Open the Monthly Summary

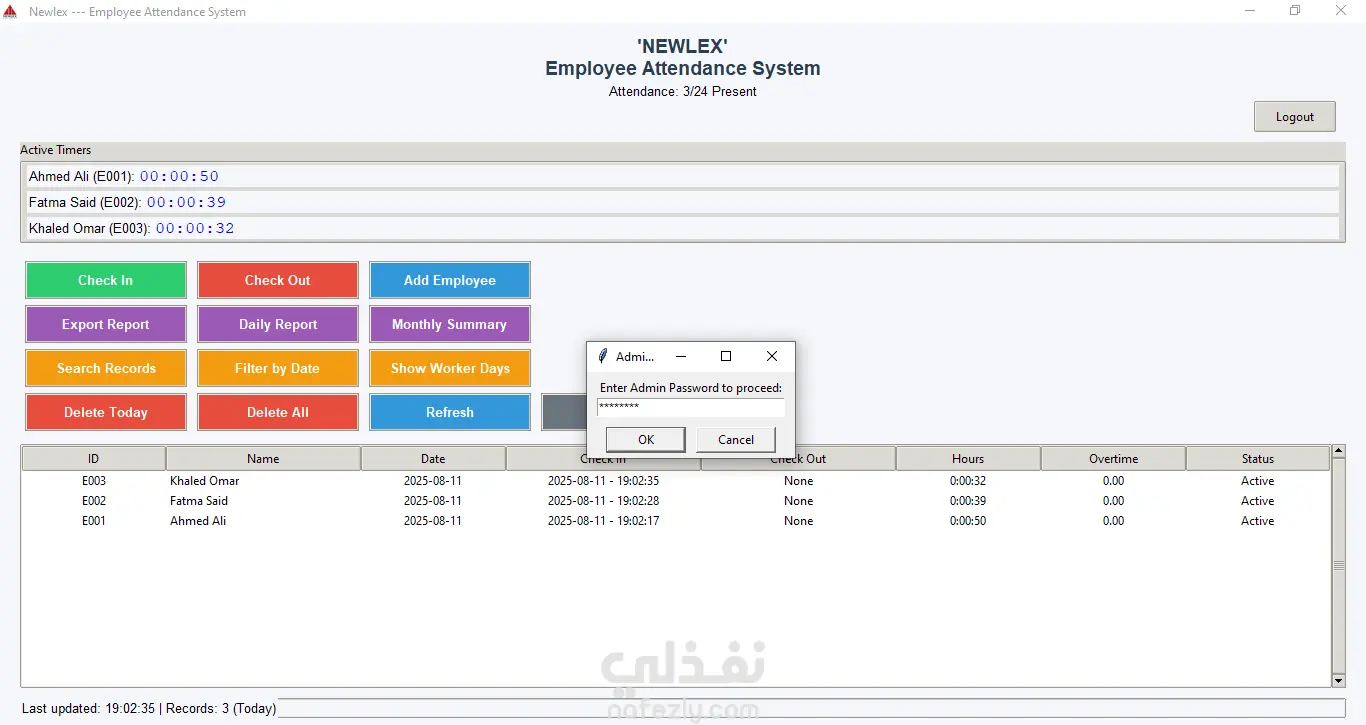click(450, 324)
